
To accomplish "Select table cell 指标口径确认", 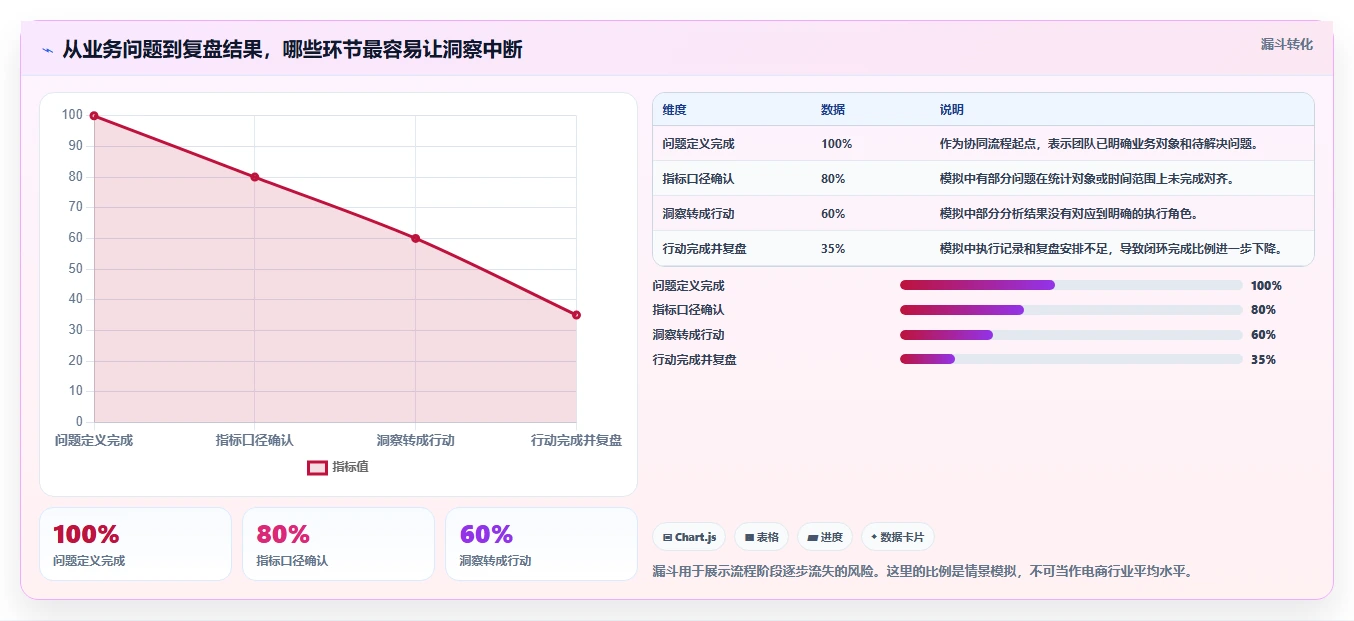I will click(698, 179).
